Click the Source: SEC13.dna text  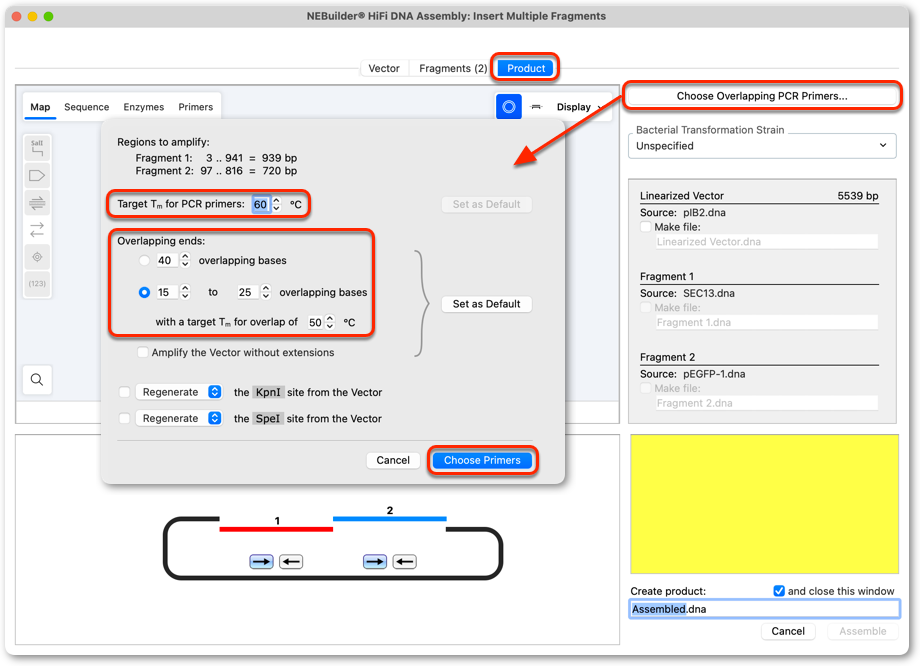tap(687, 293)
